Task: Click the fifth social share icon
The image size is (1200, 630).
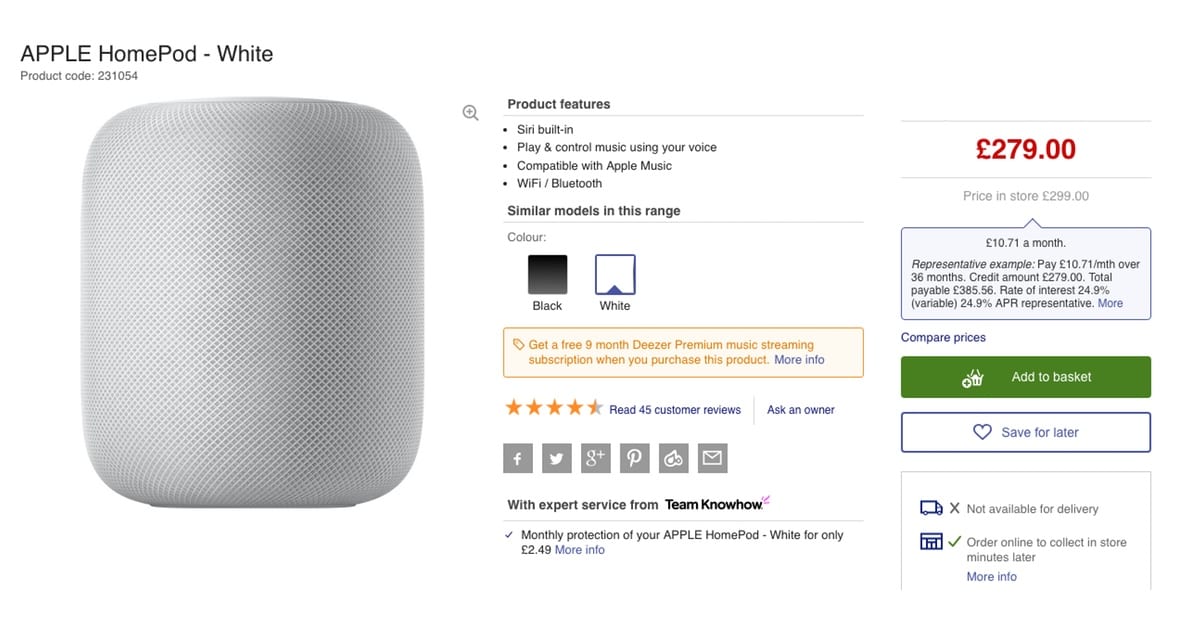Action: [673, 459]
